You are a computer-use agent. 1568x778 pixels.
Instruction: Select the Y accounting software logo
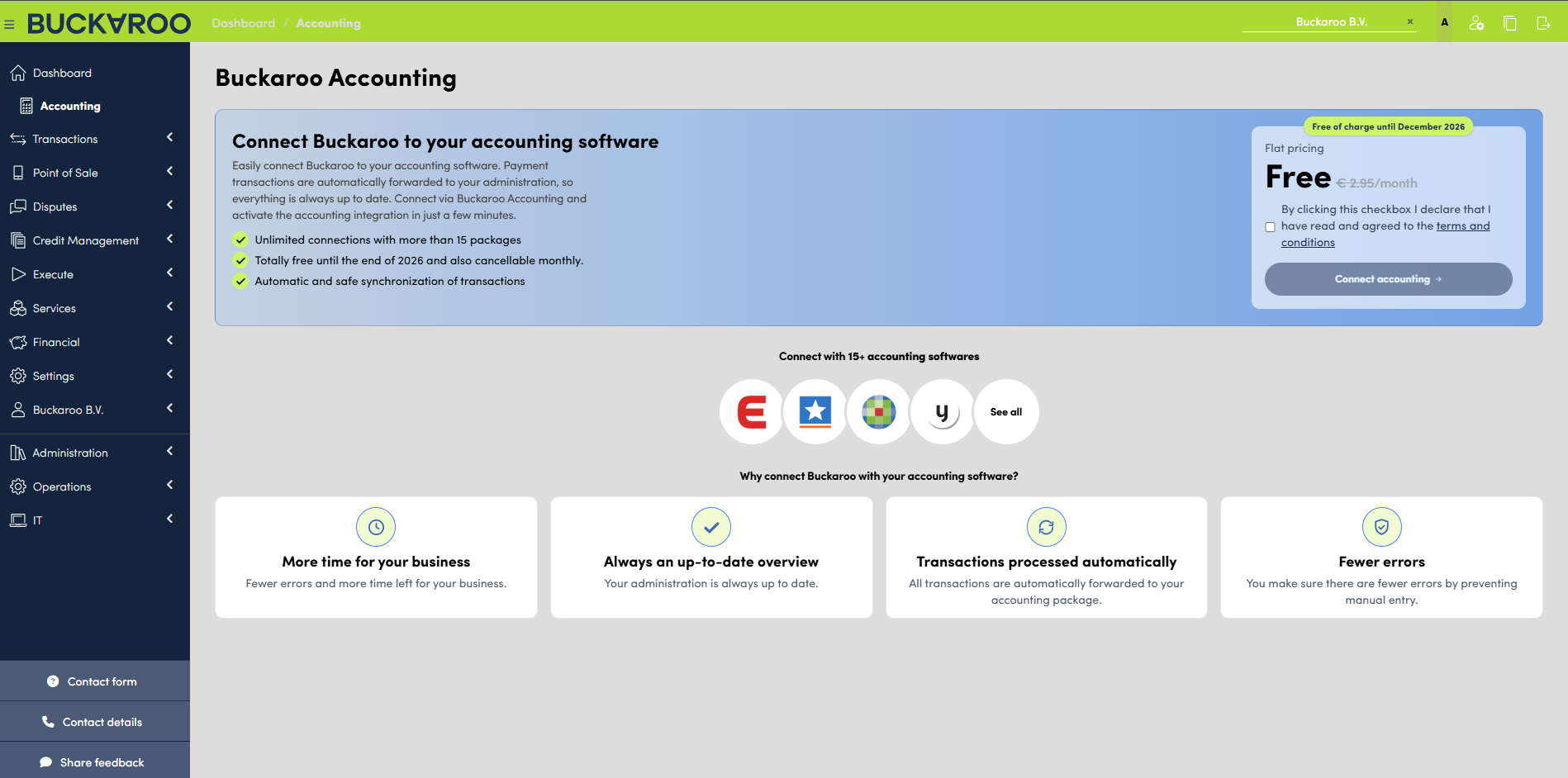943,411
